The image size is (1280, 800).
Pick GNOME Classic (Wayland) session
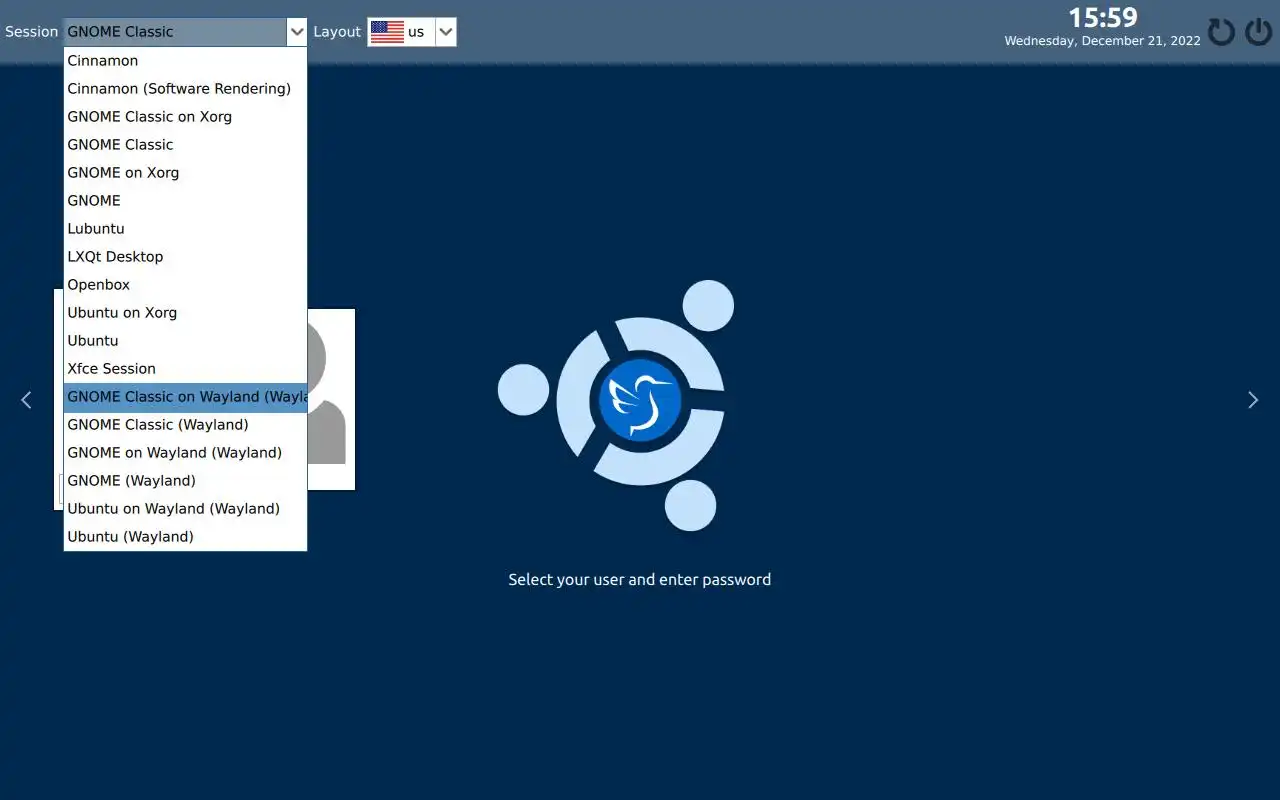point(185,425)
